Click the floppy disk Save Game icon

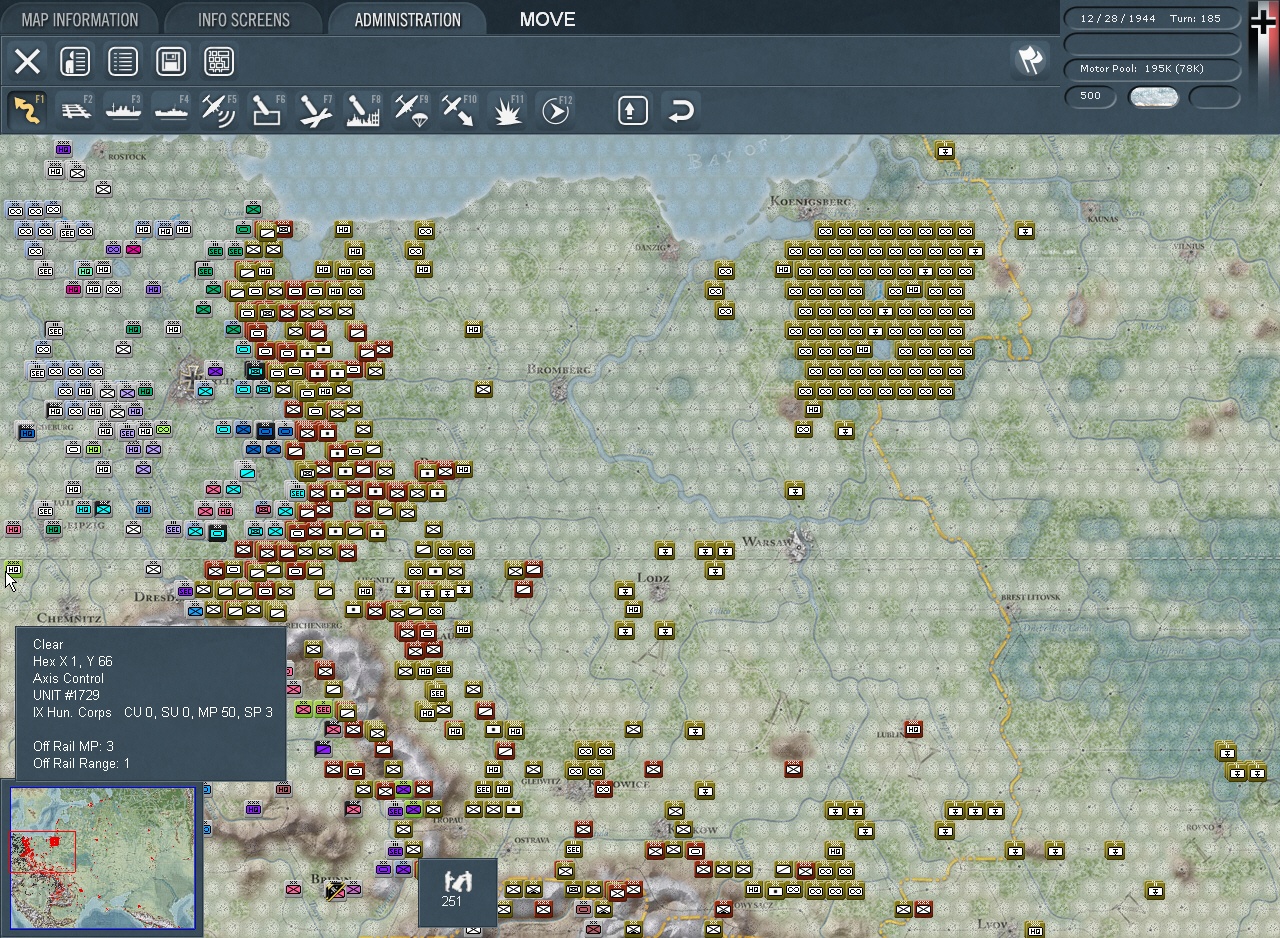(x=171, y=62)
